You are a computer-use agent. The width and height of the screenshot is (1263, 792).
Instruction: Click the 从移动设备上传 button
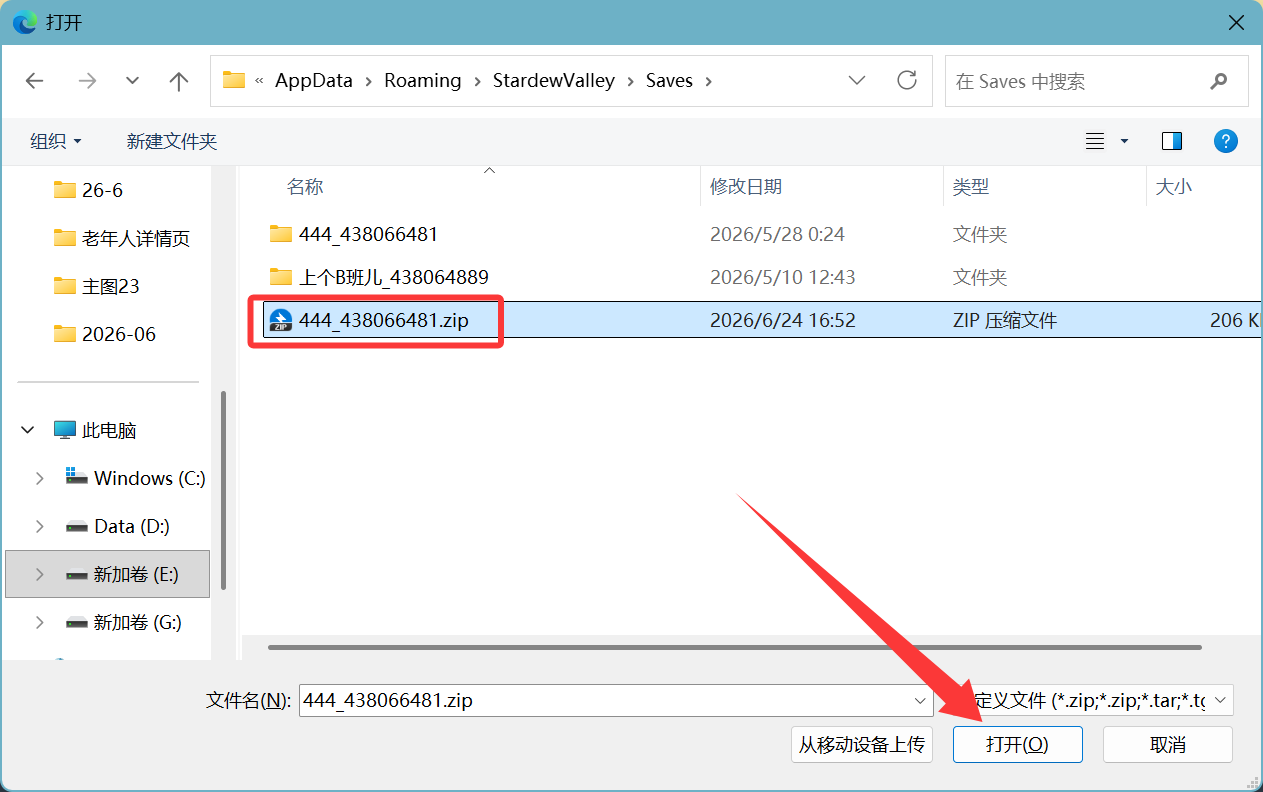coord(861,744)
